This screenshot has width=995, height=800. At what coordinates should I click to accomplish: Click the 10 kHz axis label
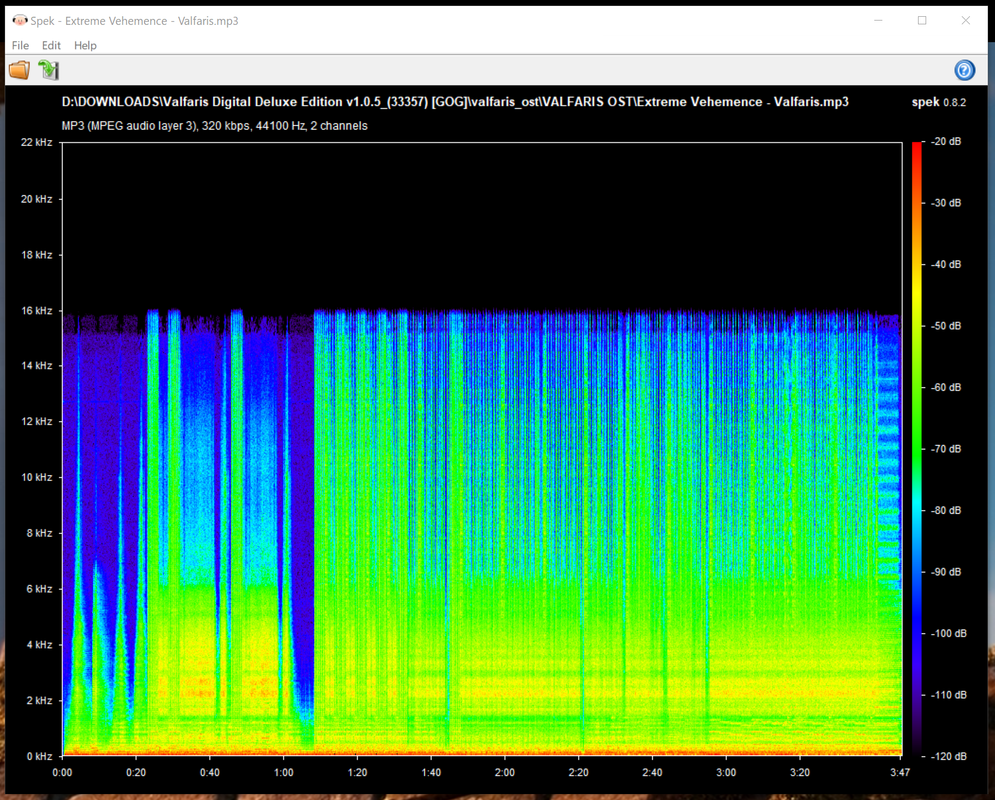click(36, 477)
